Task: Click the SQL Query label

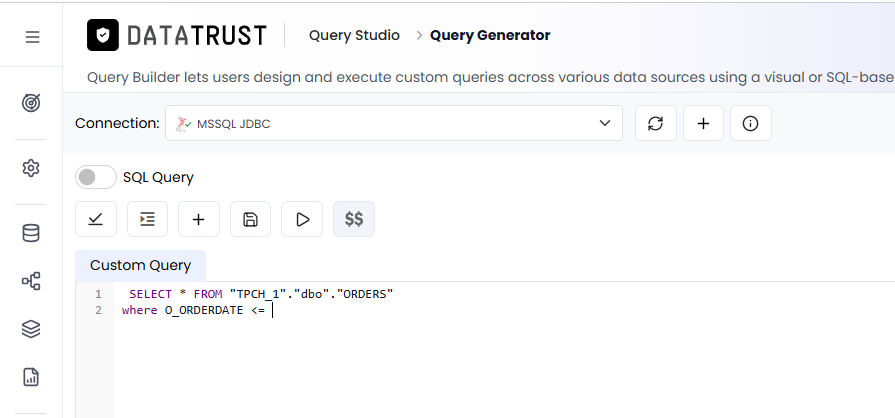Action: point(158,178)
